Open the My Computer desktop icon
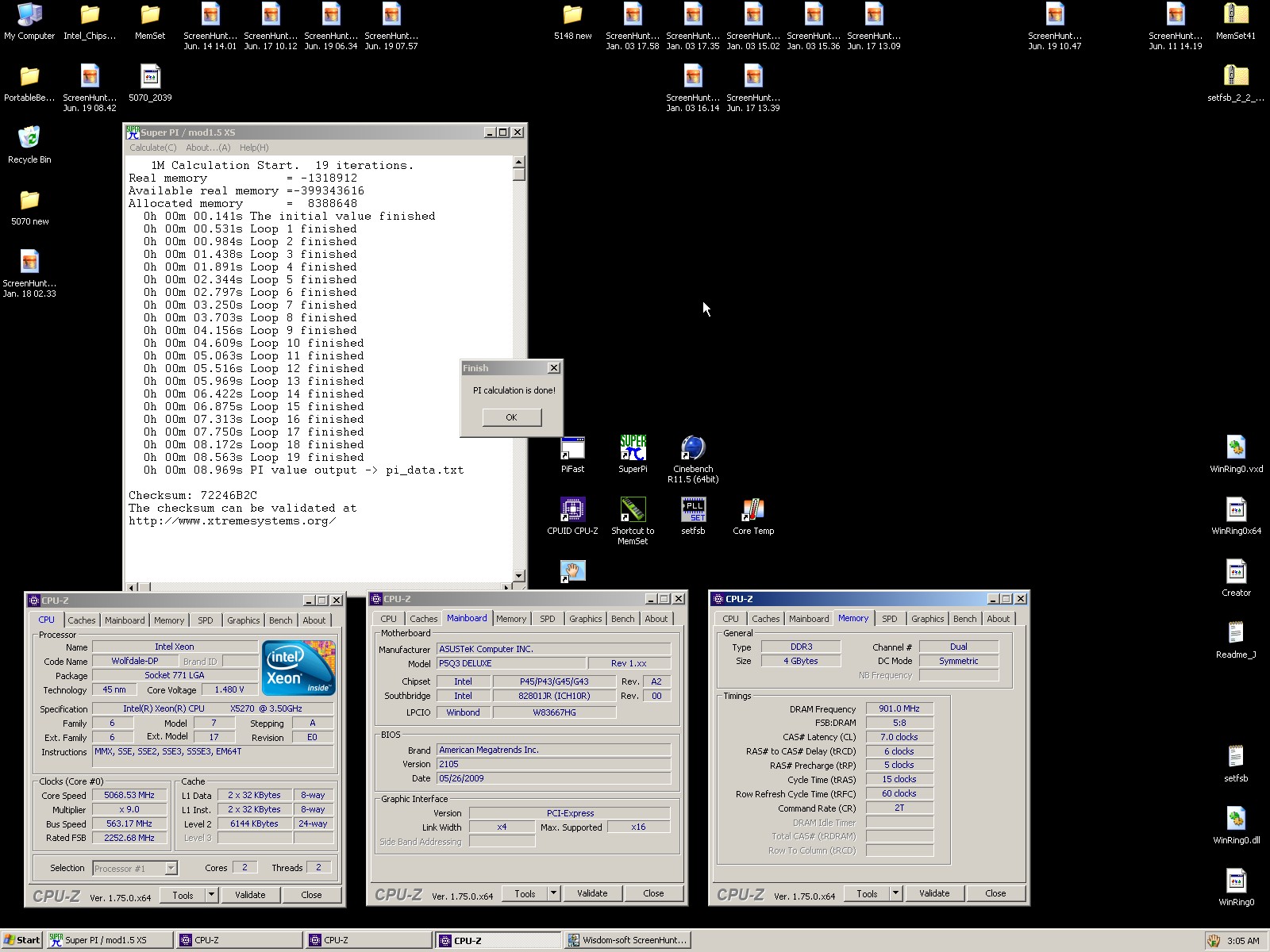This screenshot has width=1270, height=952. pos(29,21)
